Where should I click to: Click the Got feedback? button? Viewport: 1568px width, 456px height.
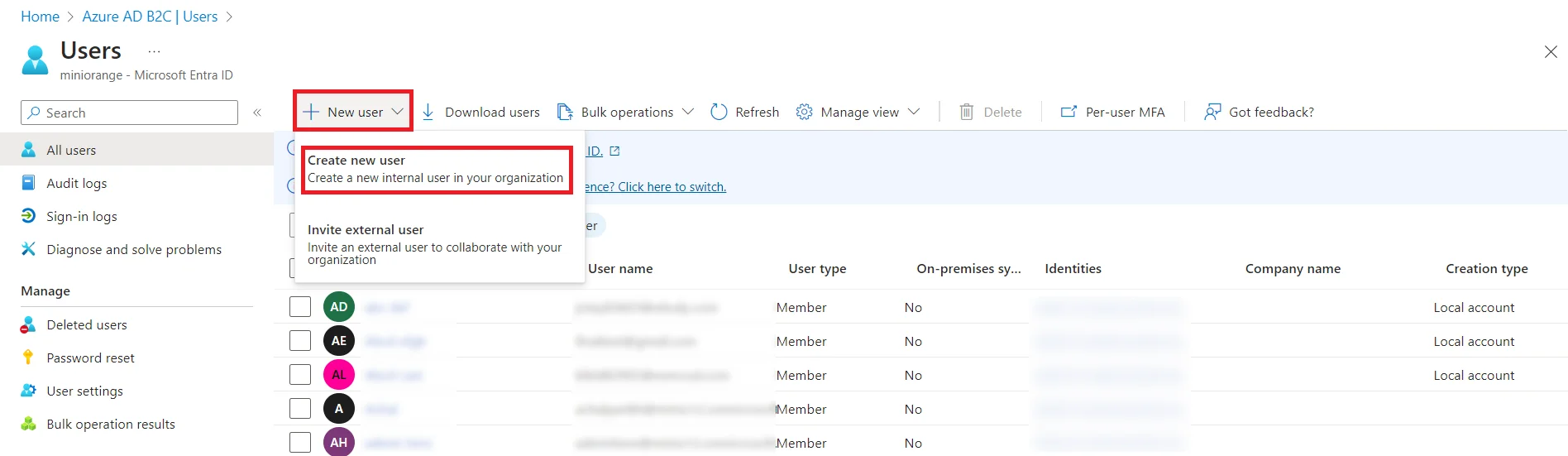pyautogui.click(x=1259, y=112)
